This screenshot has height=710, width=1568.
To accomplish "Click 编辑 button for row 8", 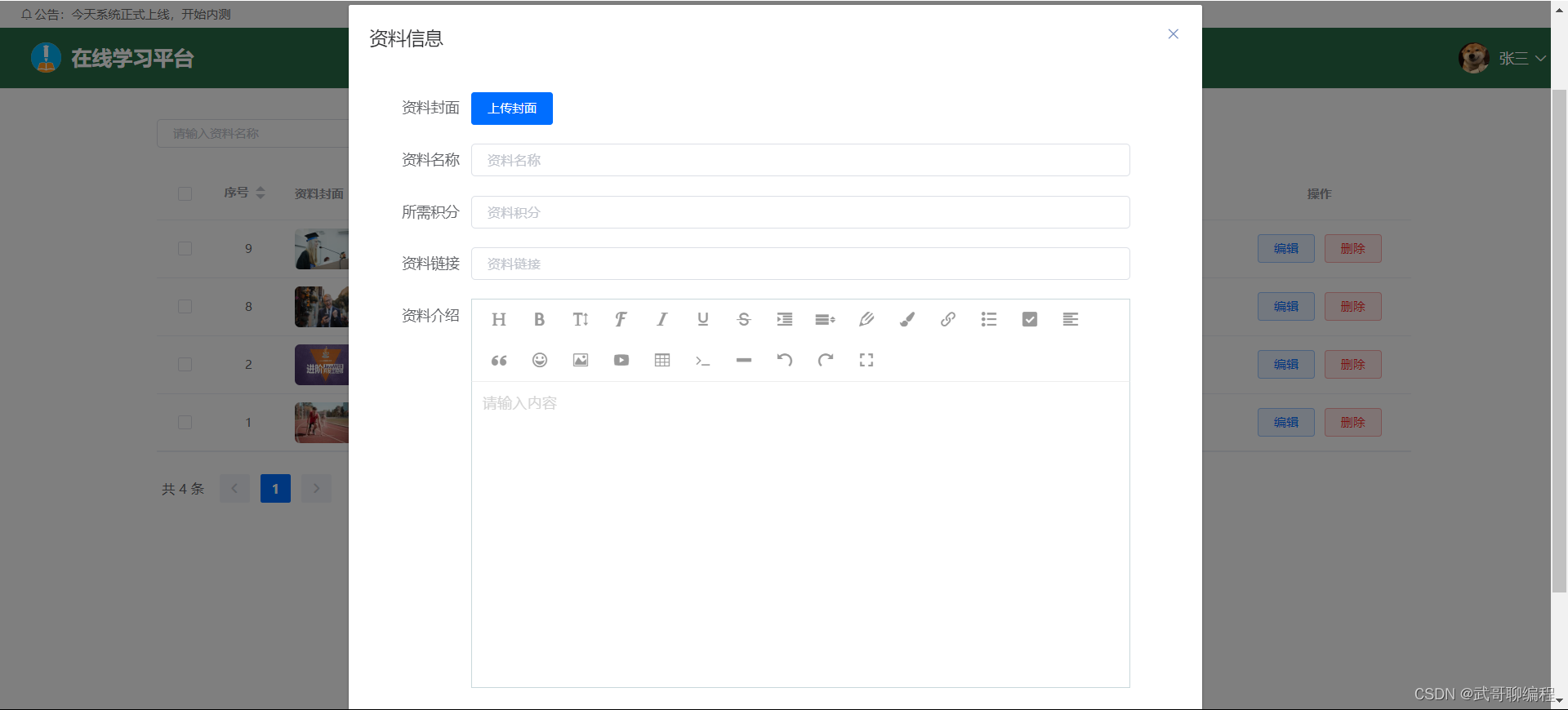I will (1286, 307).
